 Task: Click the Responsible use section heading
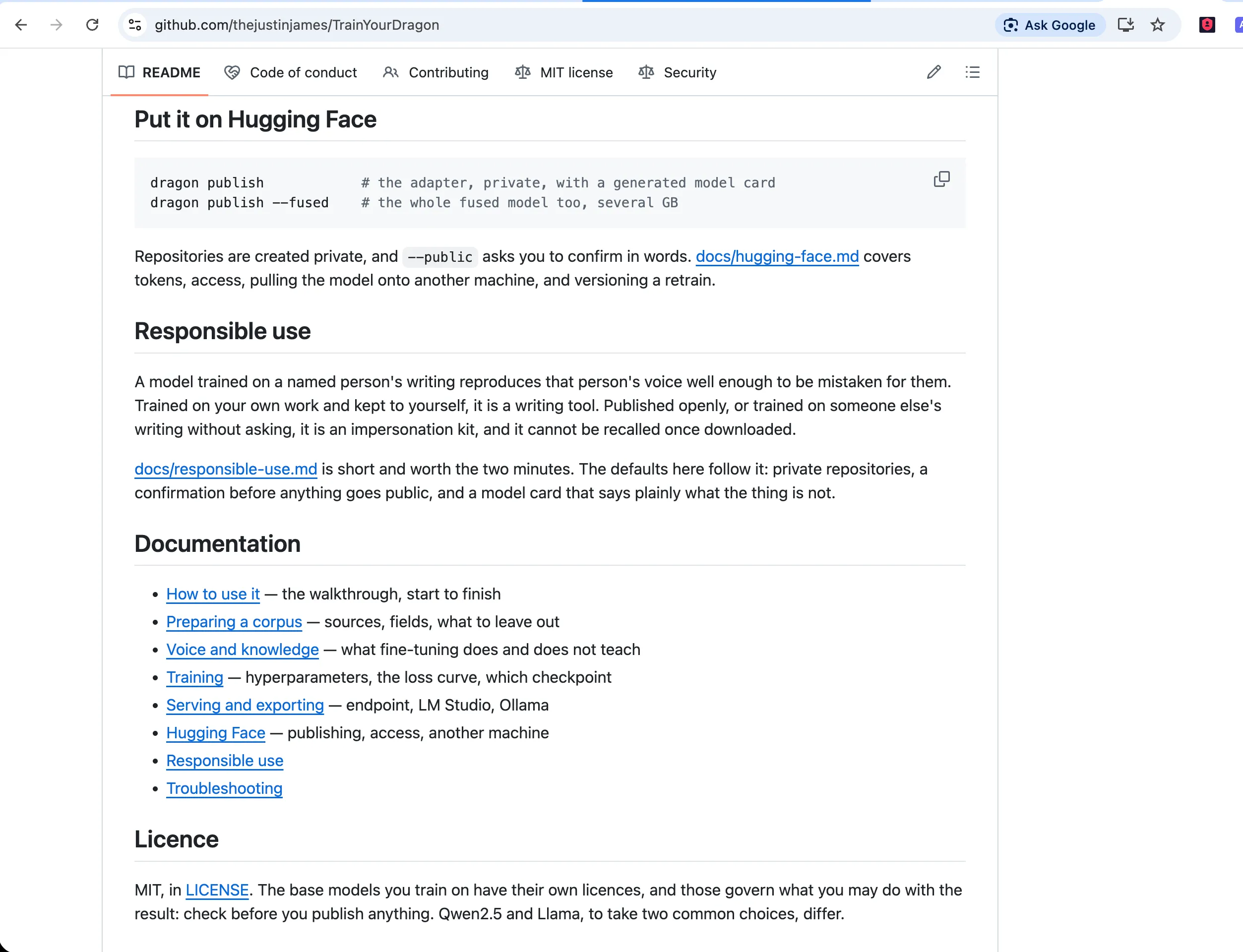(x=223, y=332)
